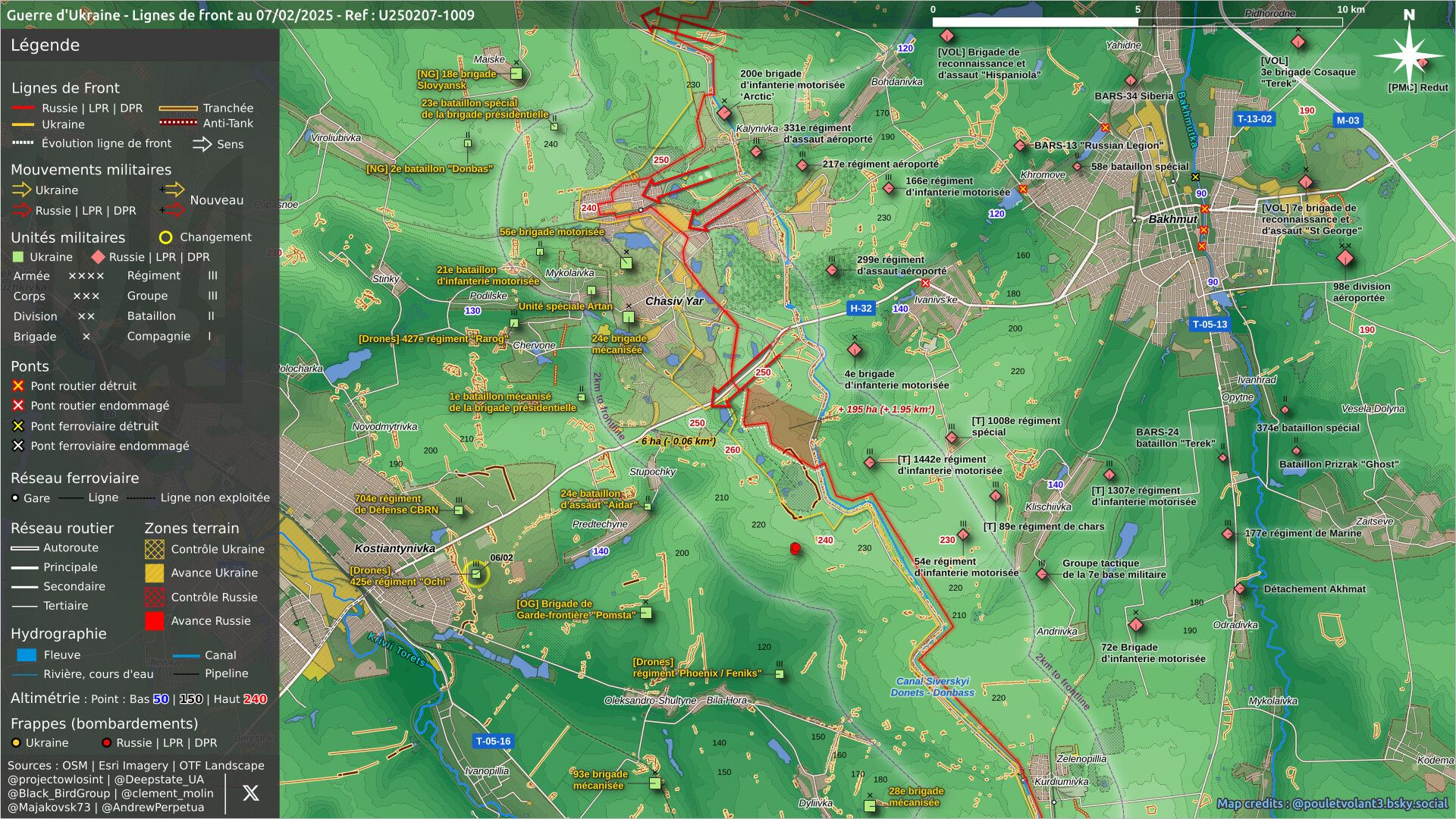Click the 'Unité spéciale Artan' label
This screenshot has width=1456, height=819.
point(565,306)
